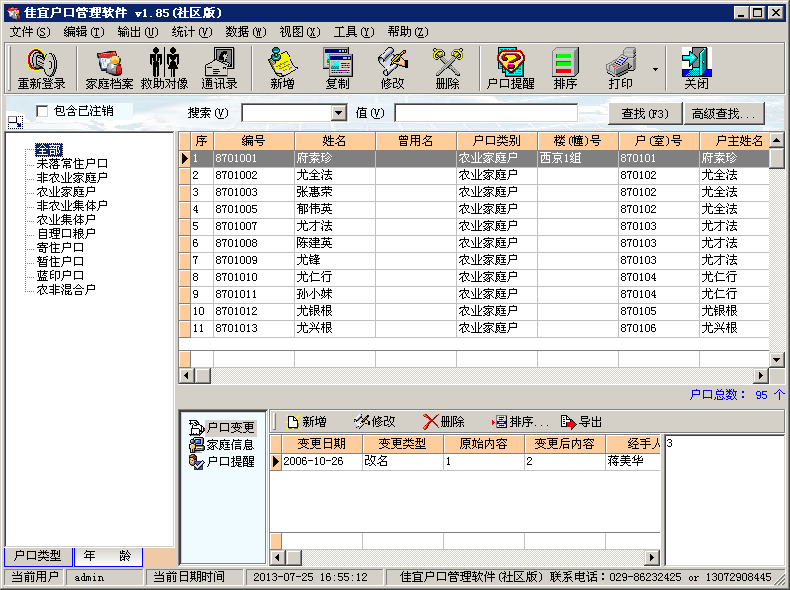Click the 排序 sort toolbar icon
The height and width of the screenshot is (590, 790).
pyautogui.click(x=565, y=69)
